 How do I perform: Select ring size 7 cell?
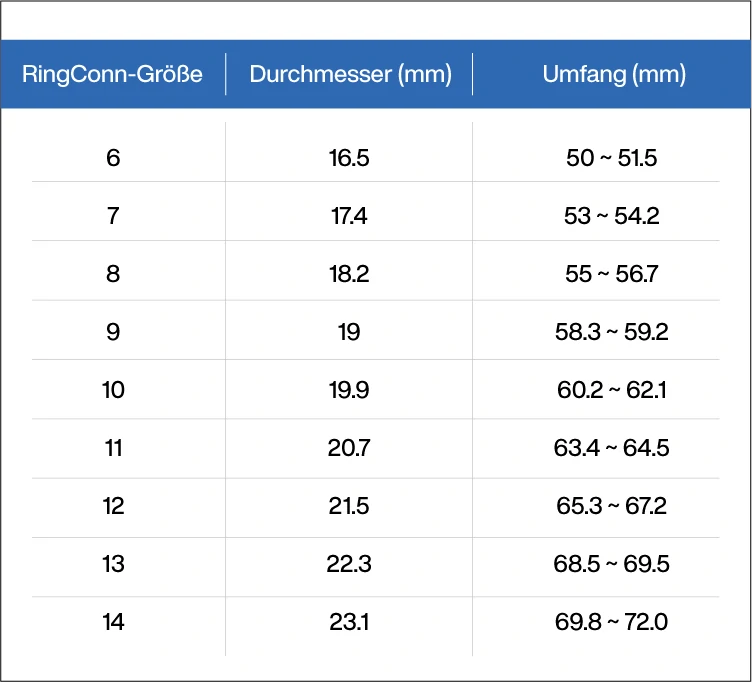(113, 215)
